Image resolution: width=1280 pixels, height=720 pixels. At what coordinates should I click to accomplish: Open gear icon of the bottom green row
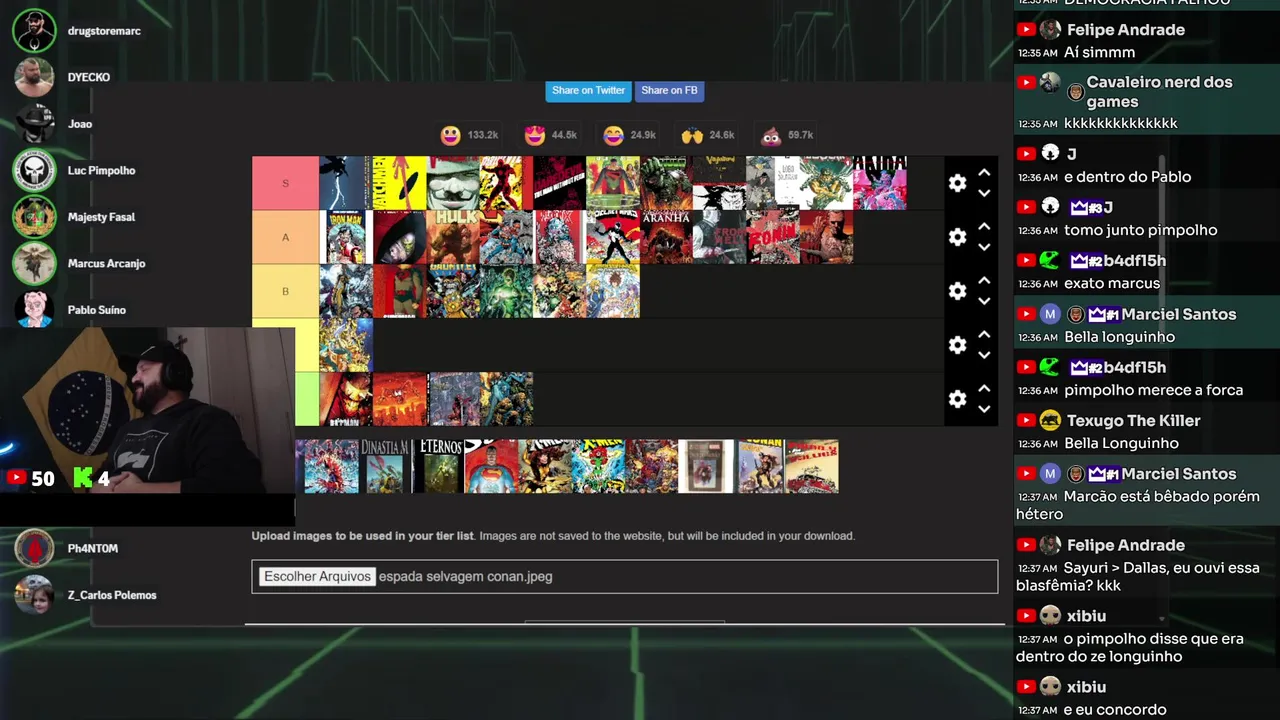957,399
